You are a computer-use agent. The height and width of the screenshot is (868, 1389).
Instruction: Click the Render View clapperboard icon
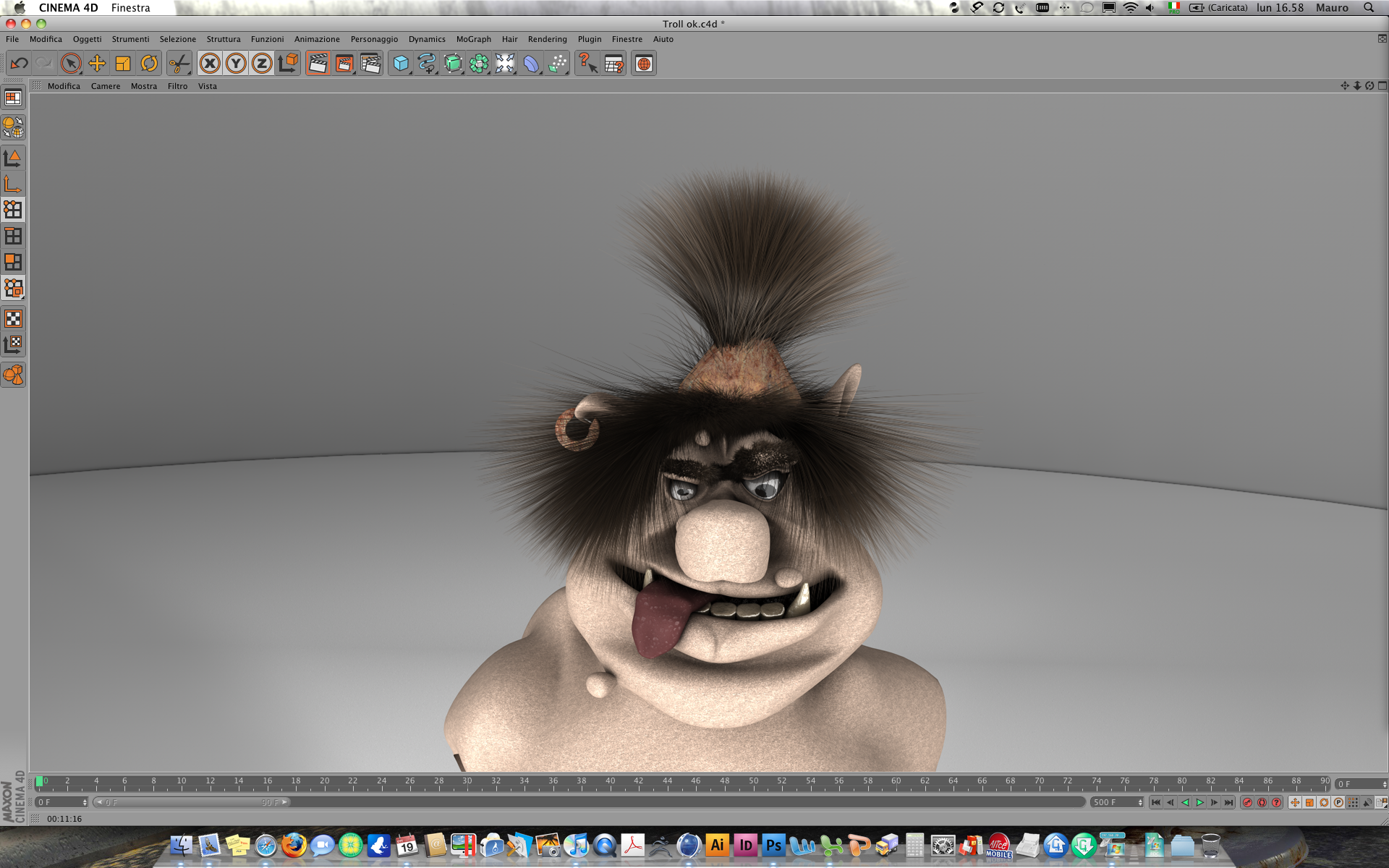click(x=318, y=64)
